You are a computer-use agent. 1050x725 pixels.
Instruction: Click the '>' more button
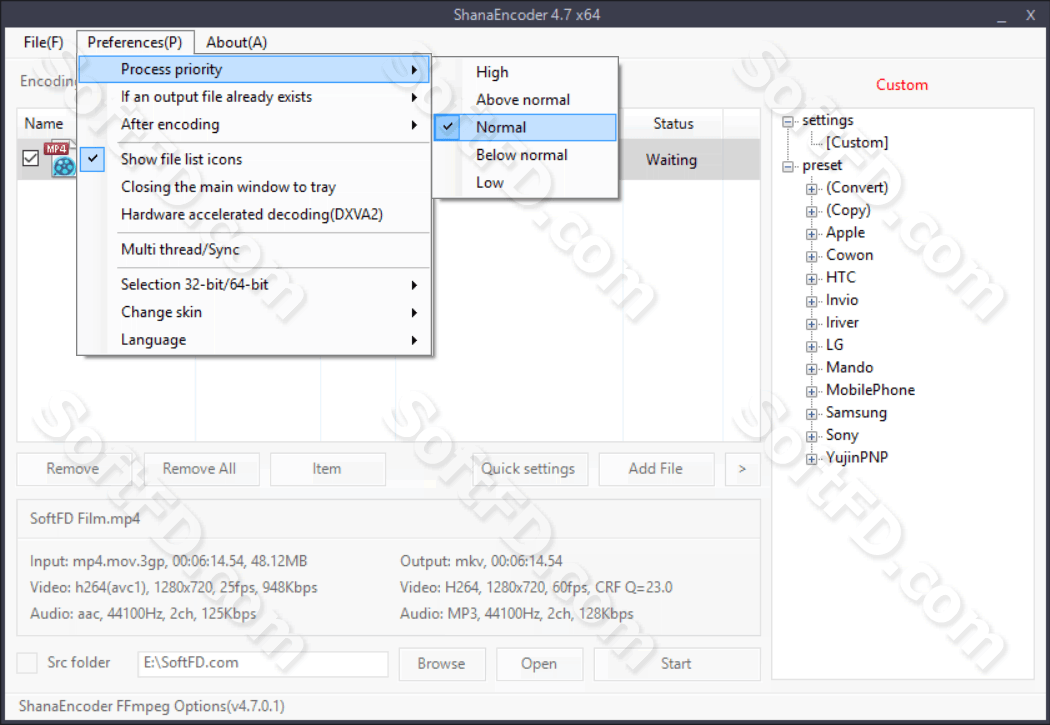(742, 469)
